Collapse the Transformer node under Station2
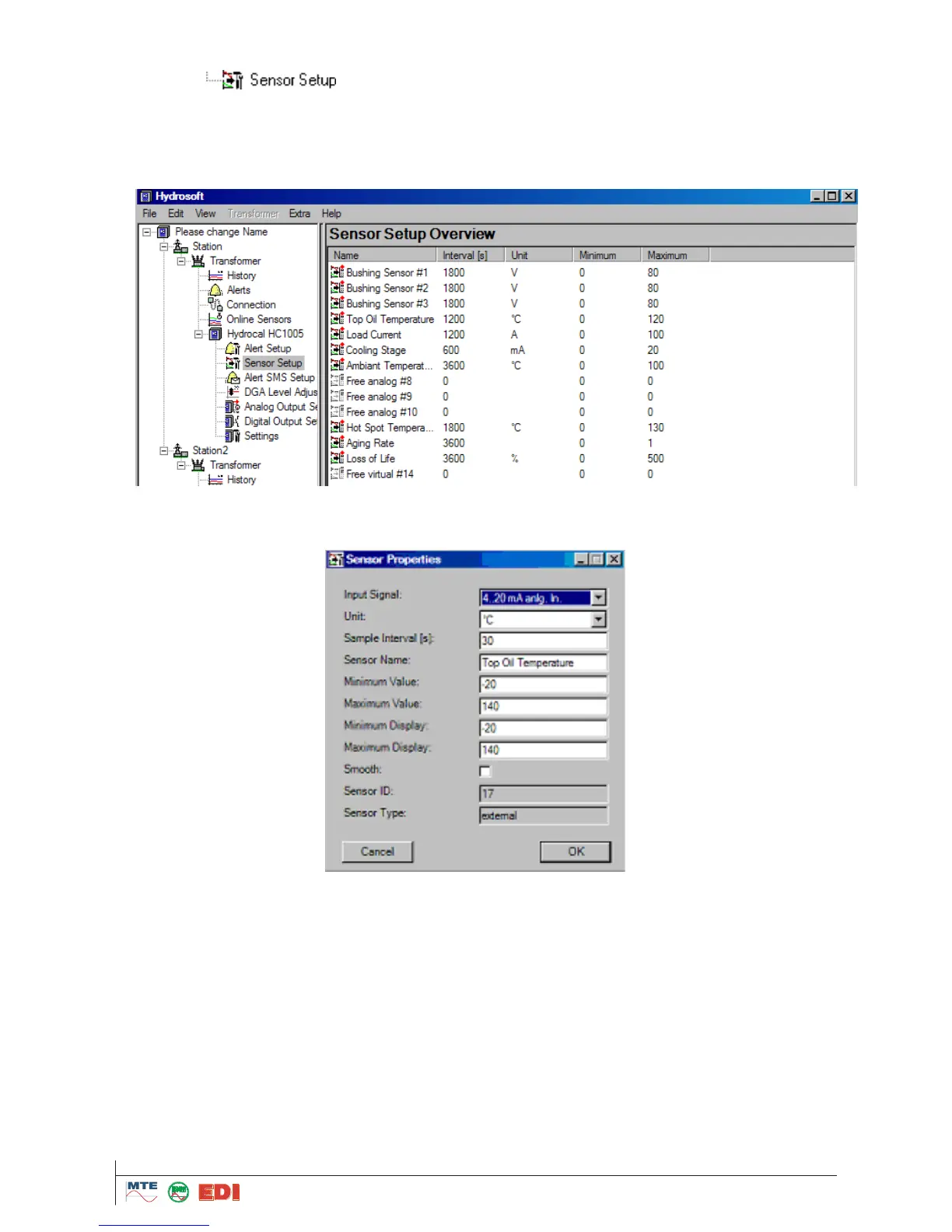 (x=181, y=465)
